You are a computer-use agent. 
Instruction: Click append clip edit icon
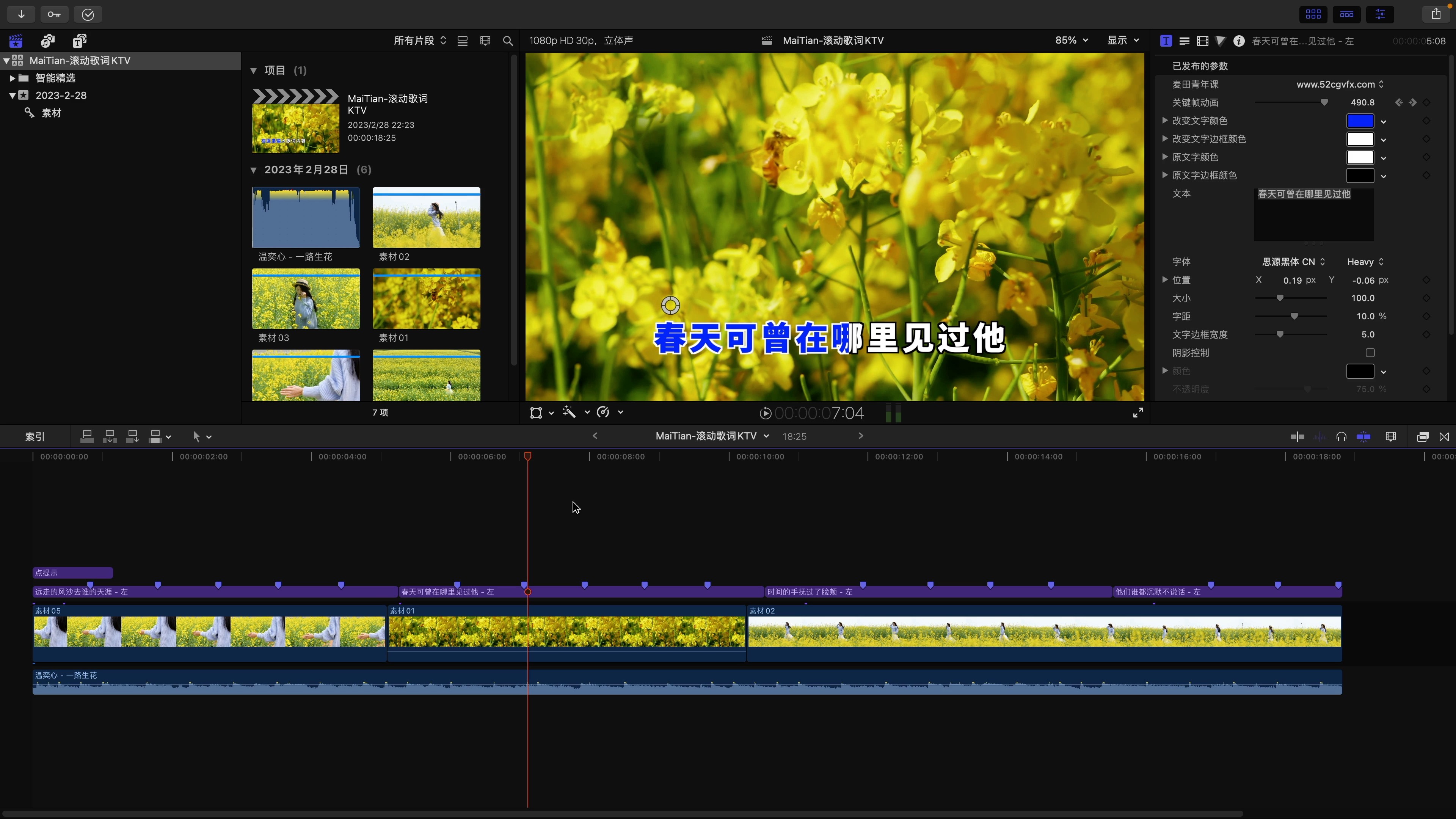click(x=132, y=436)
